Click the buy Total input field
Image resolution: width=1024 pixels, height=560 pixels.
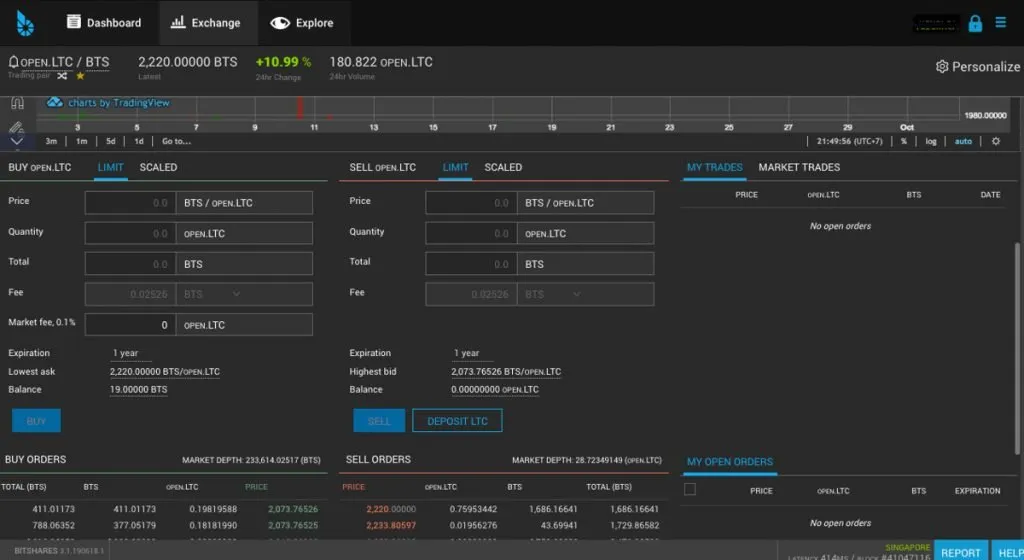(x=130, y=264)
